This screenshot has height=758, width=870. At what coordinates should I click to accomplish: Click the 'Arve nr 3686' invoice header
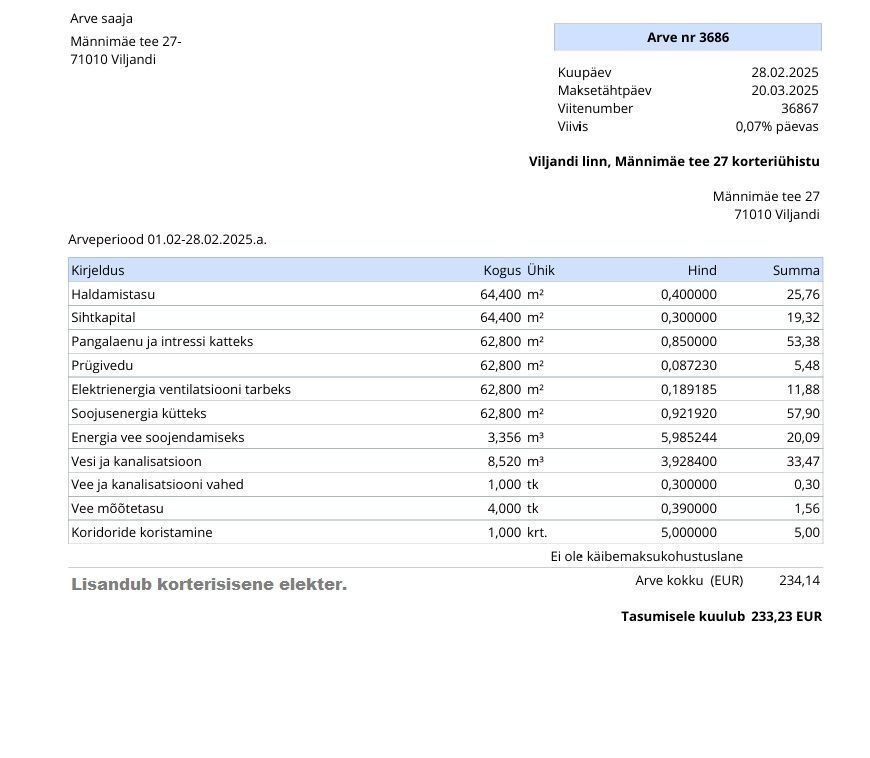pyautogui.click(x=687, y=37)
